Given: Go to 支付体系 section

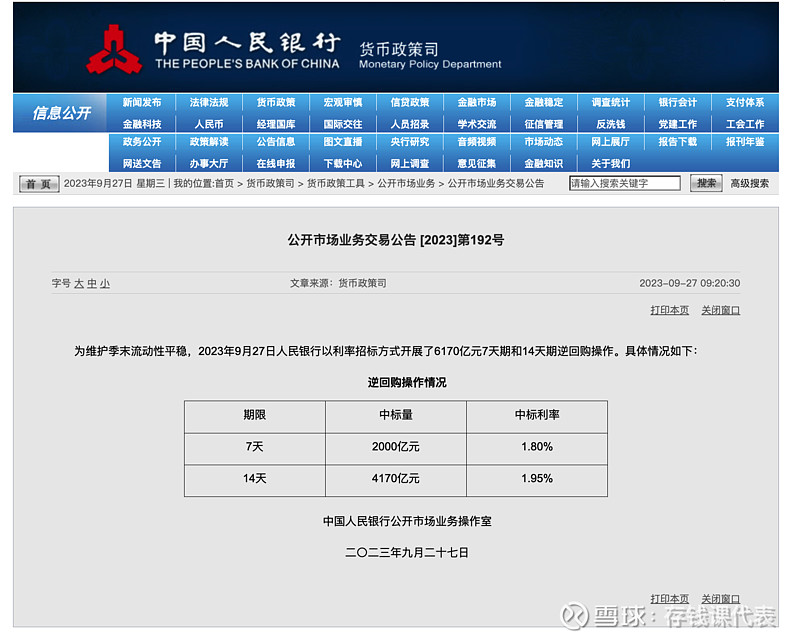Looking at the screenshot, I should (x=745, y=102).
